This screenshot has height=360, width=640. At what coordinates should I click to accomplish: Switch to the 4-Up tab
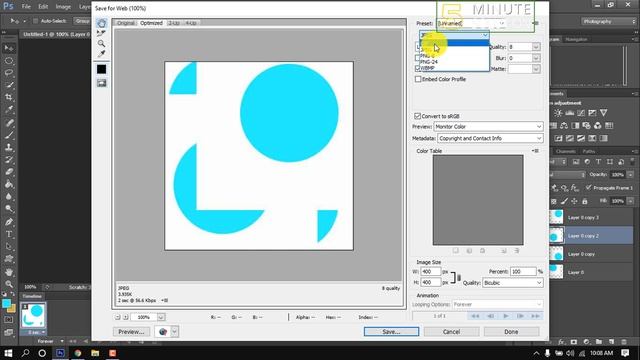(x=191, y=23)
